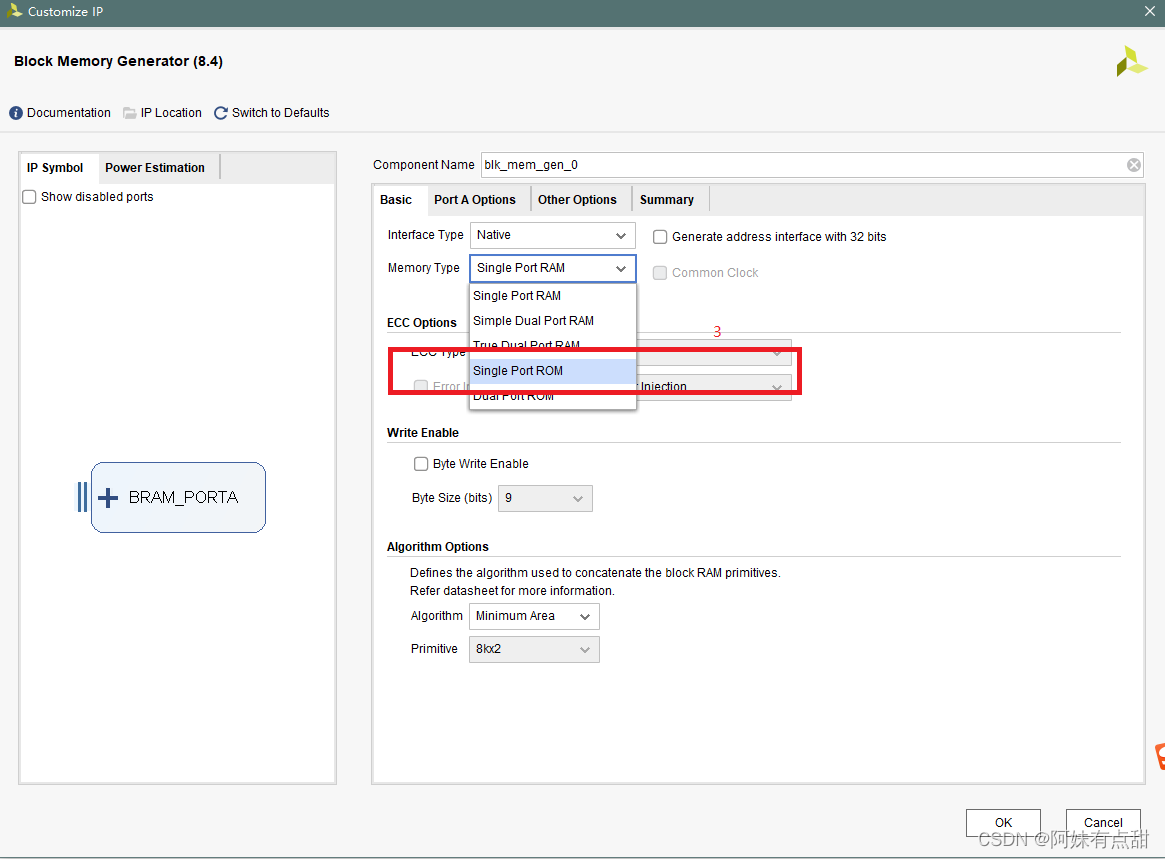Viewport: 1165px width, 859px height.
Task: Choose True Dual Port RAM option
Action: 553,345
